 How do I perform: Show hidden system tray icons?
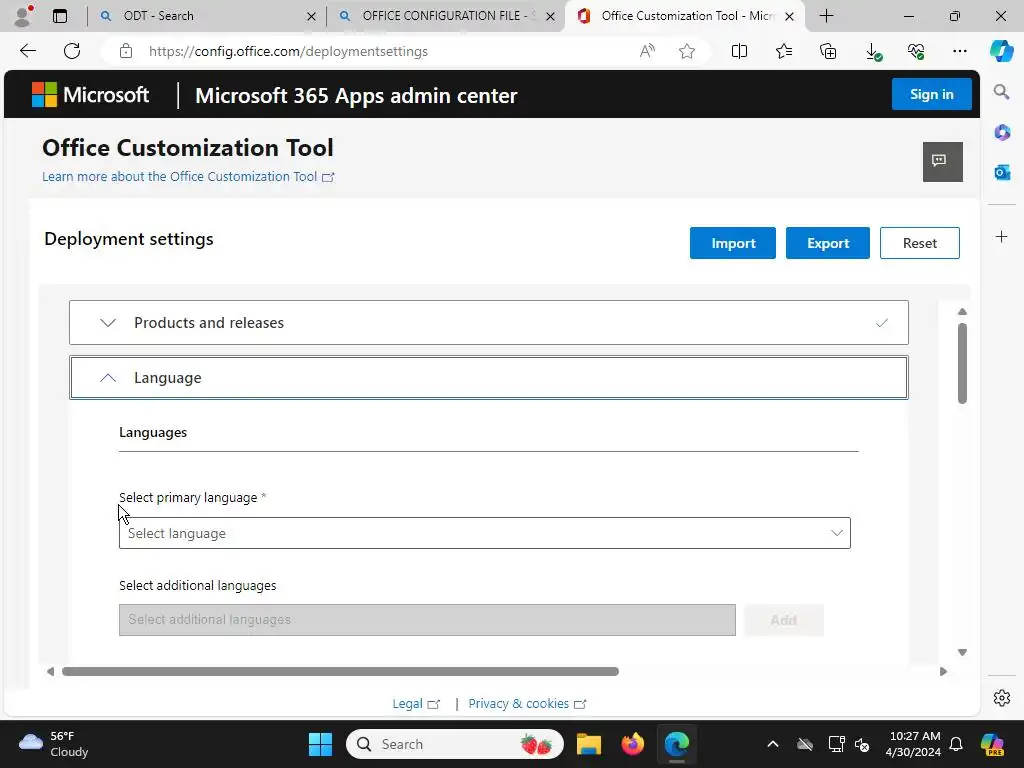point(773,744)
